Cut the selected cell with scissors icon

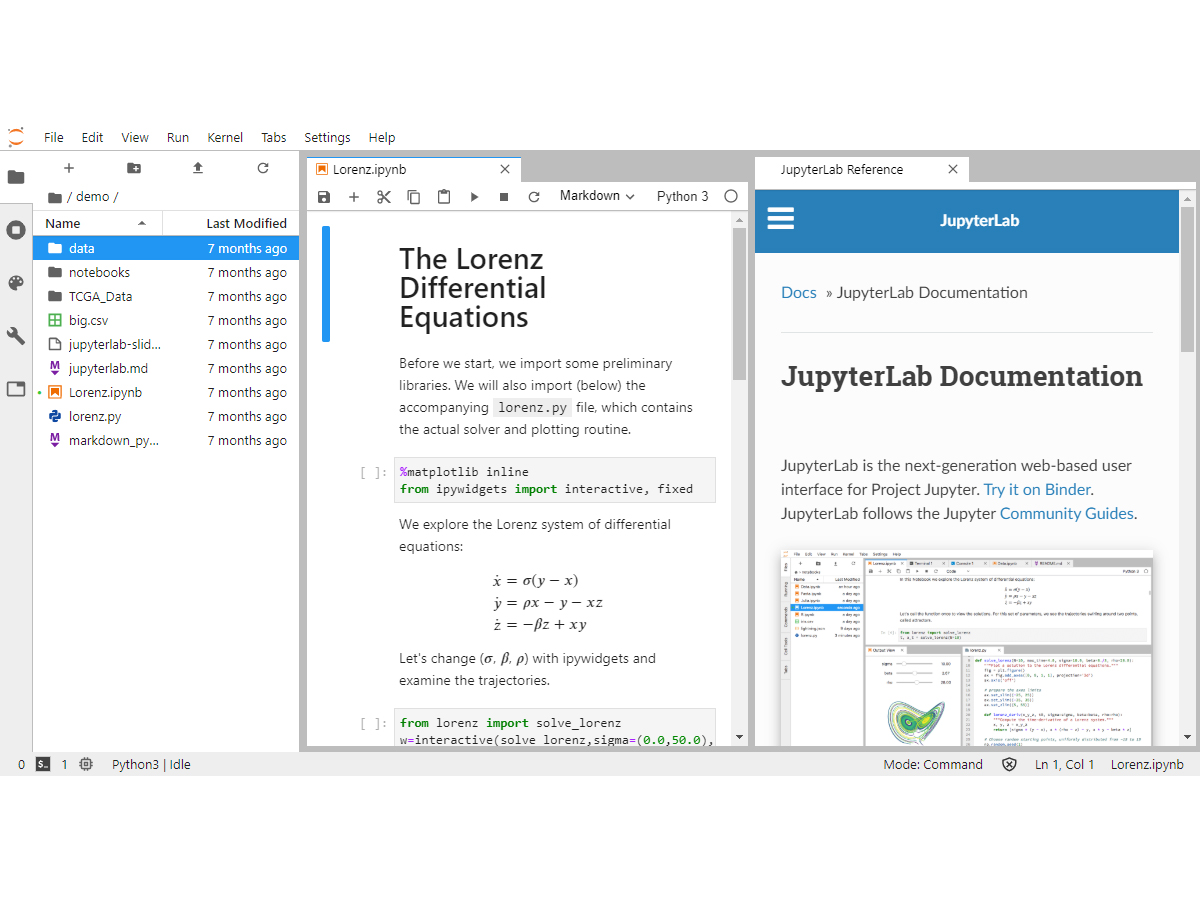pyautogui.click(x=383, y=197)
